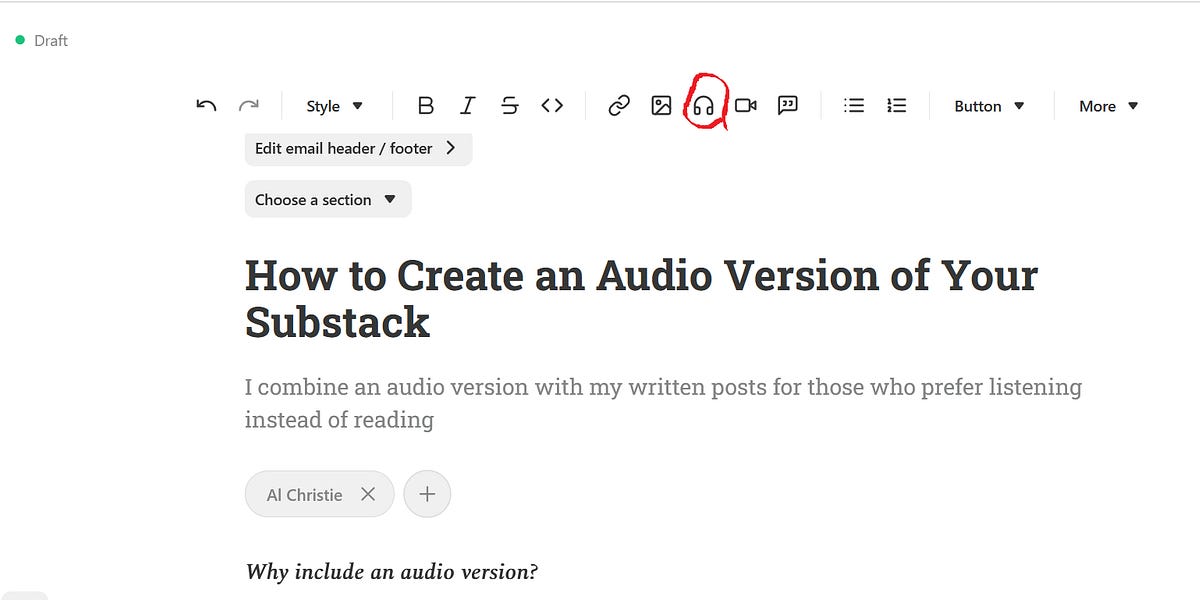Screen dimensions: 1200x600
Task: Select the numbered list option
Action: [896, 105]
